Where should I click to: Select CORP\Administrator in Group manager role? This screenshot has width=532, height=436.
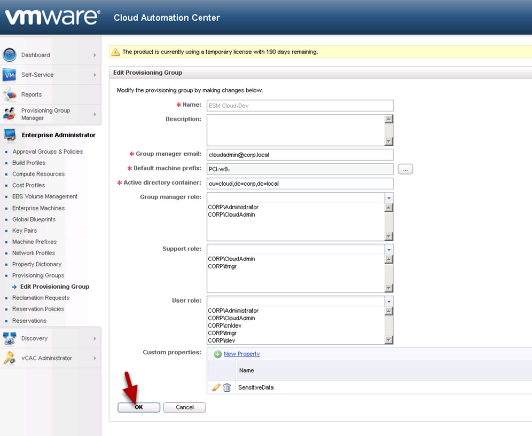[233, 207]
